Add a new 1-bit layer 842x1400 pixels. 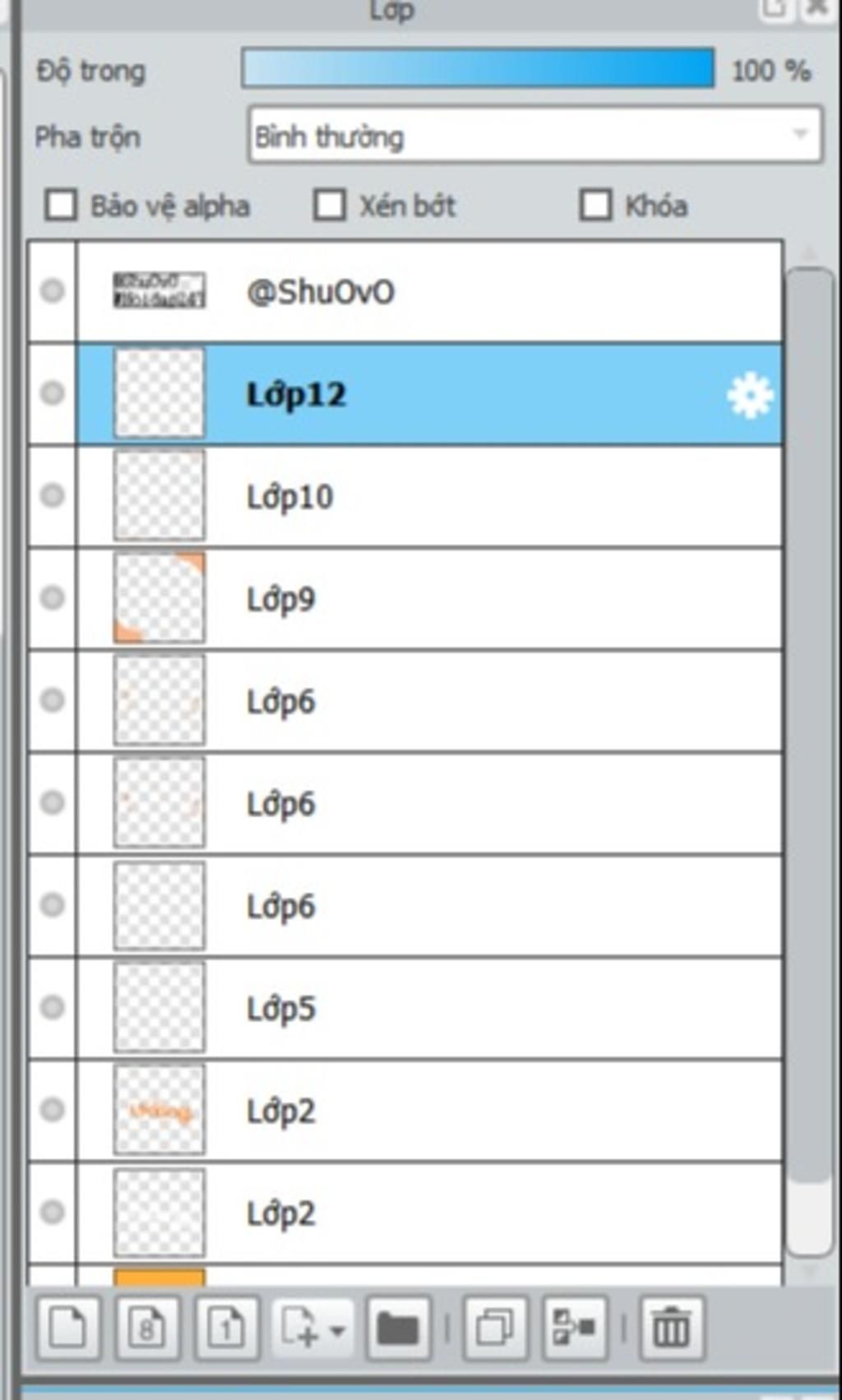pos(227,1328)
